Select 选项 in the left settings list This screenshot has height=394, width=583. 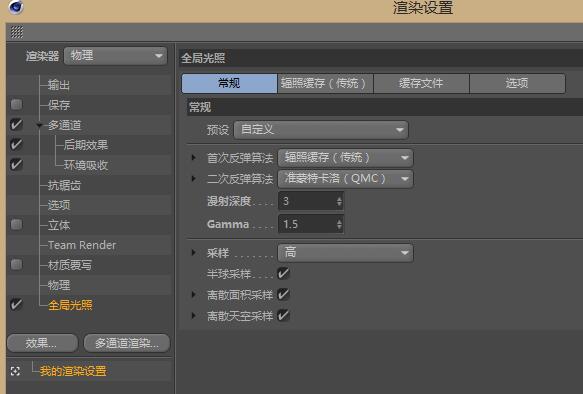[x=59, y=205]
